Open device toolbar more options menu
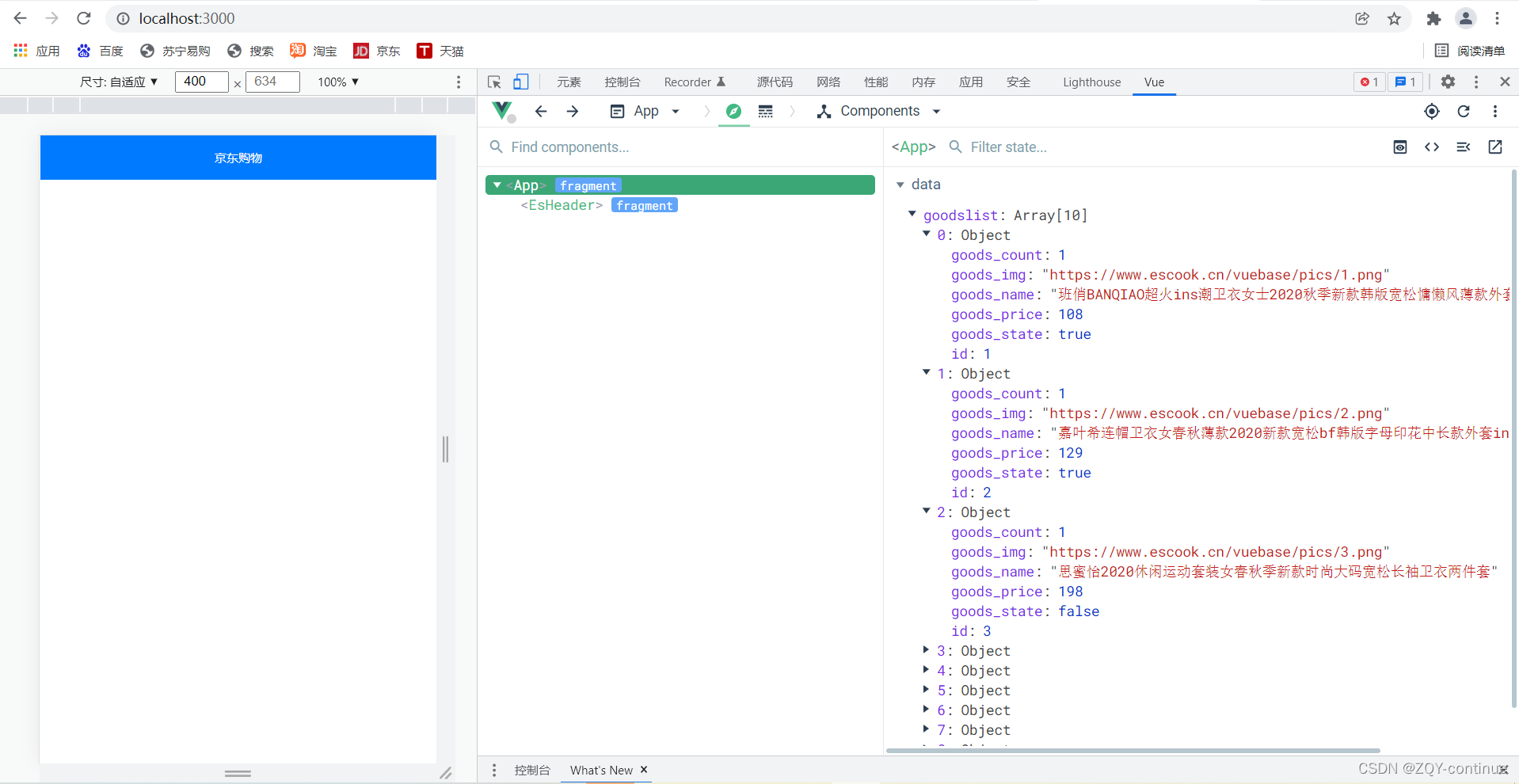The height and width of the screenshot is (784, 1519). (x=459, y=82)
